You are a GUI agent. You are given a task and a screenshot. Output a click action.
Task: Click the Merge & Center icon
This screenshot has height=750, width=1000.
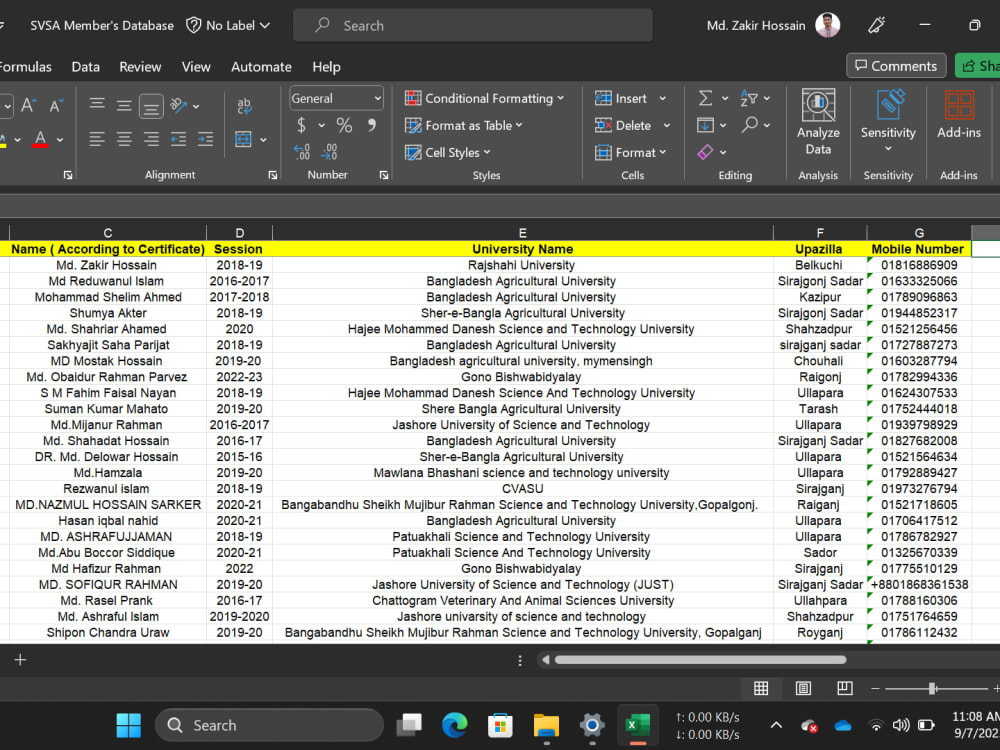tap(244, 139)
